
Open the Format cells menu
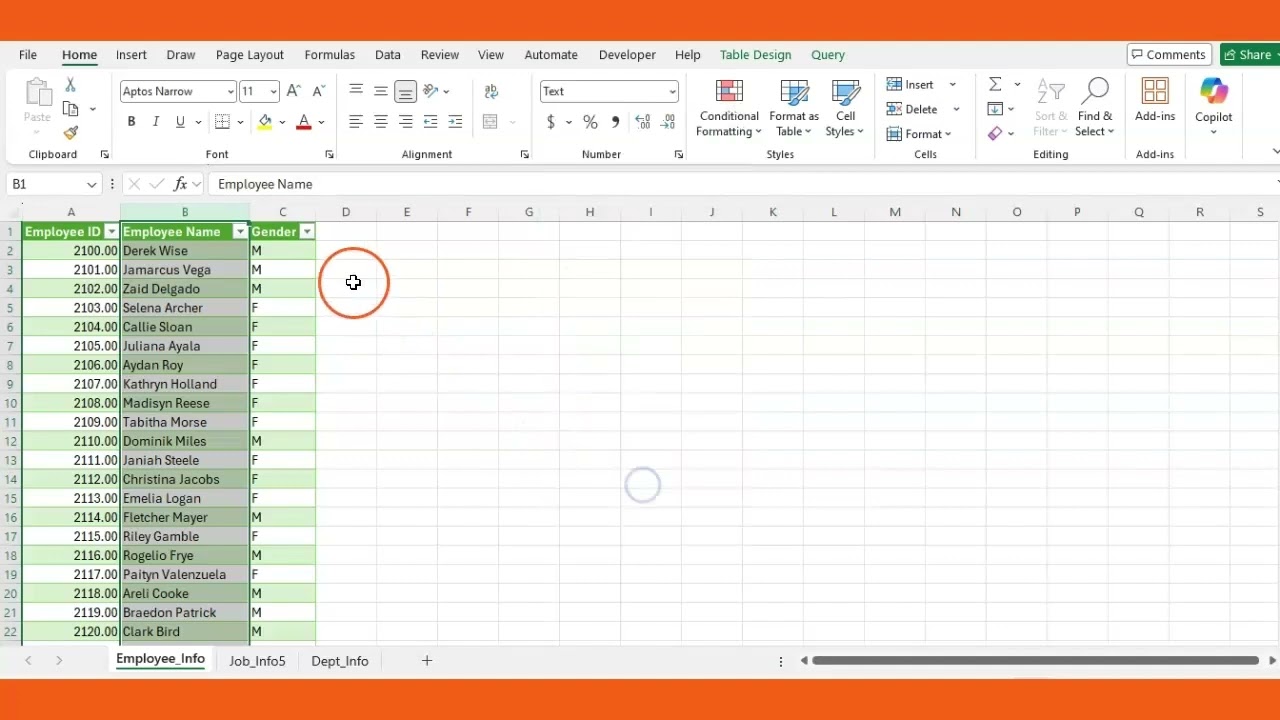pyautogui.click(x=919, y=134)
